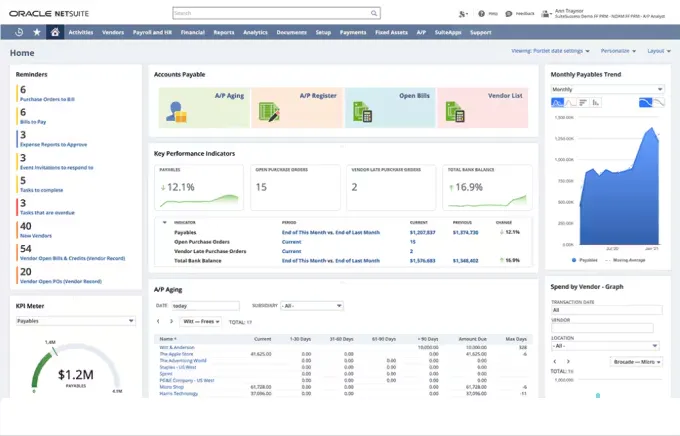Click the Bills to Pay reminder link
The width and height of the screenshot is (680, 436).
pos(34,122)
